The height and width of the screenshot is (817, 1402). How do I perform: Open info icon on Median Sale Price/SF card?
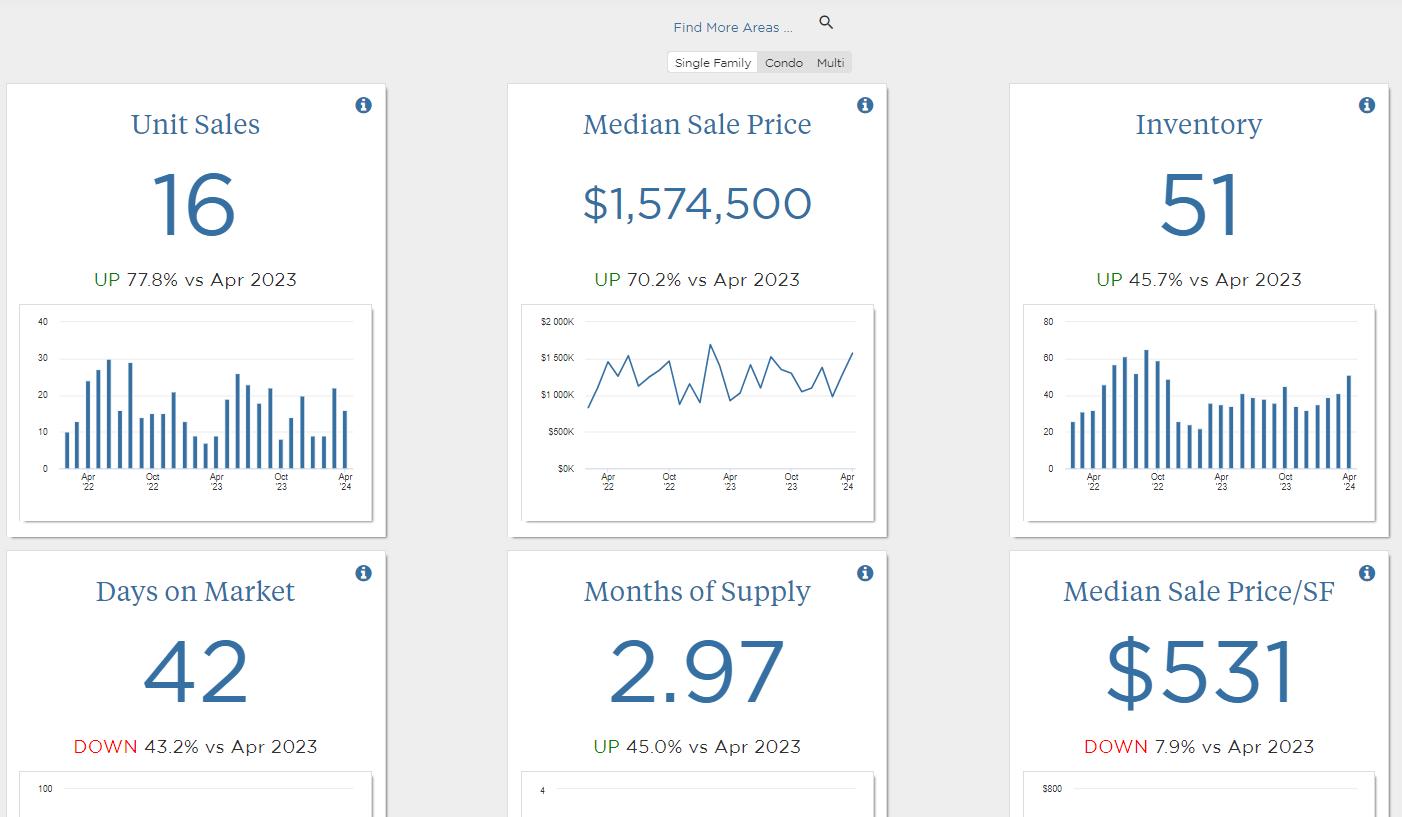(1367, 573)
